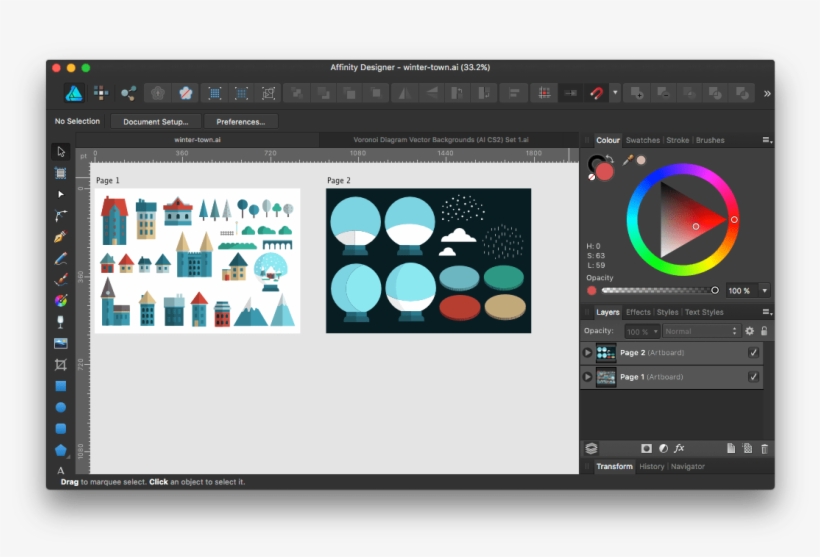
Task: Select the colour picker eyedropper
Action: tap(628, 160)
